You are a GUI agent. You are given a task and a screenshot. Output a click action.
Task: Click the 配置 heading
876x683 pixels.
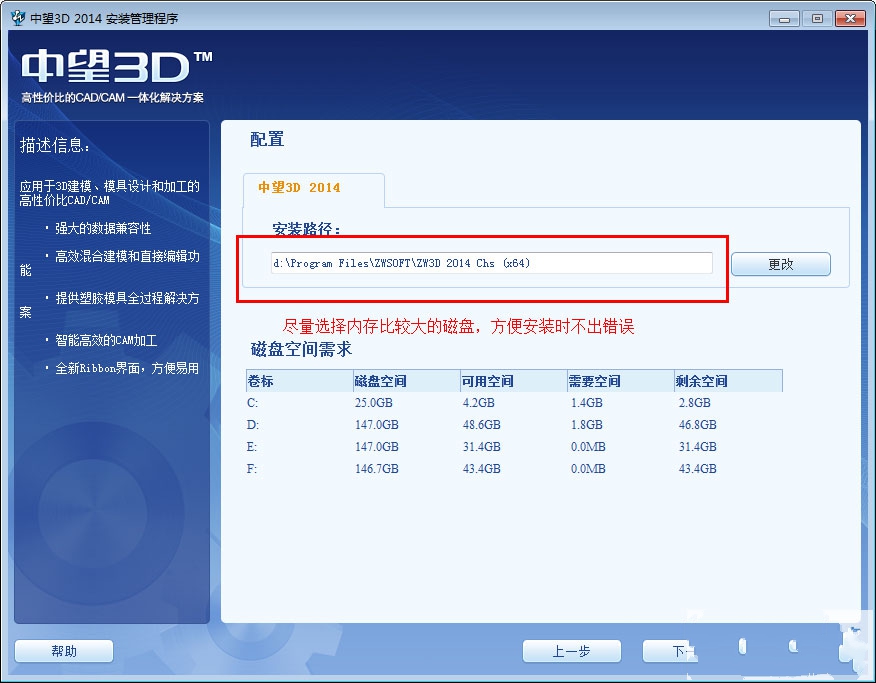tap(267, 139)
